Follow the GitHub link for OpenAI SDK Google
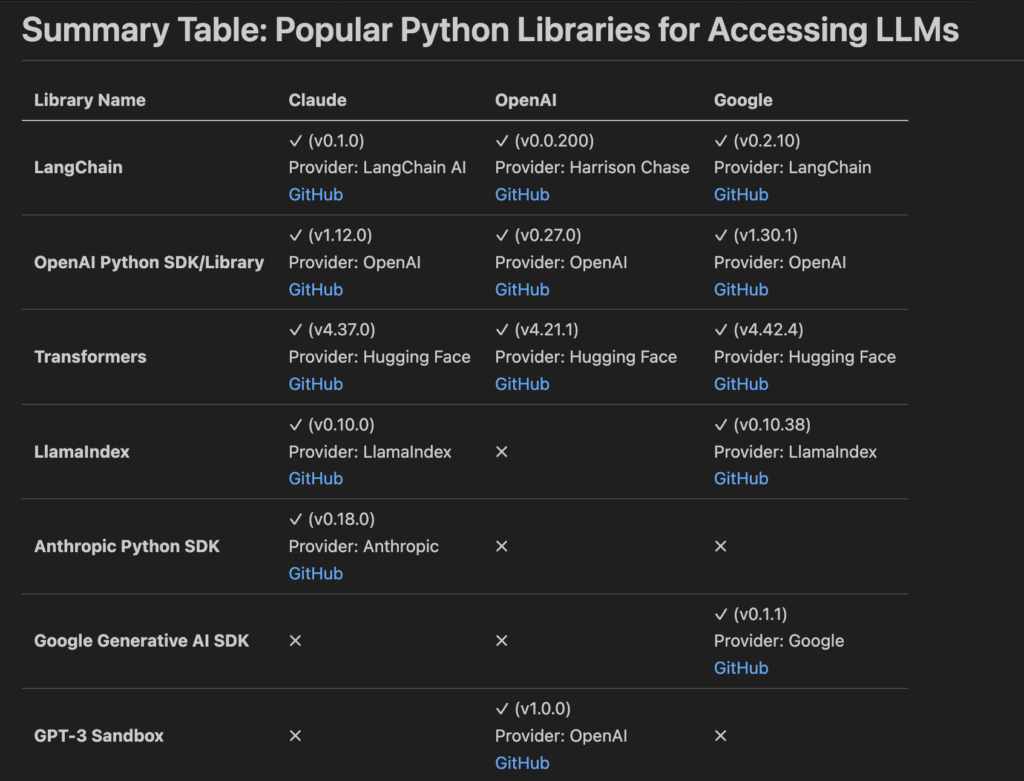Image resolution: width=1024 pixels, height=781 pixels. point(741,289)
